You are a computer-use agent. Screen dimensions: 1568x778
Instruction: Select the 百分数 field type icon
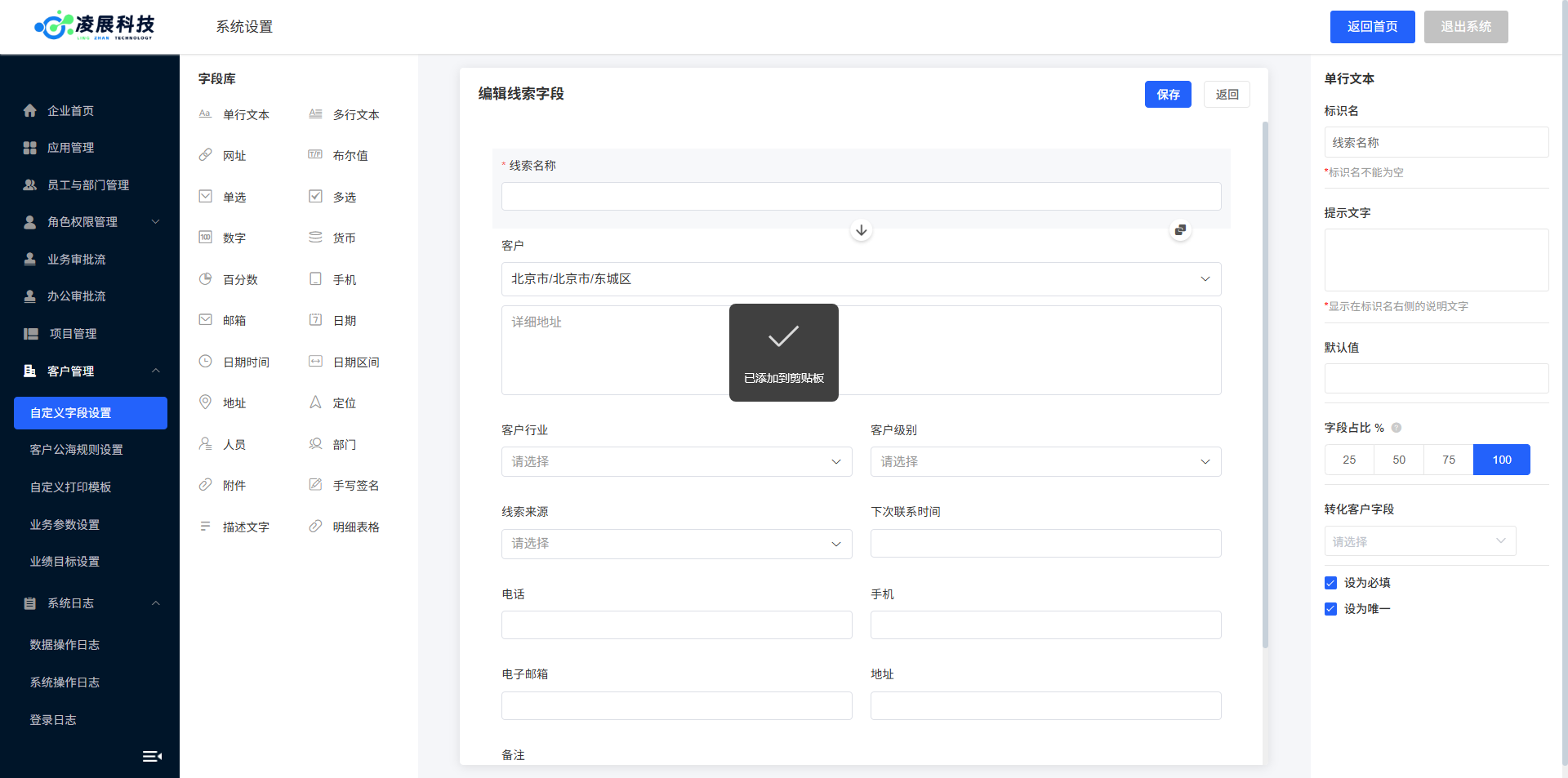point(206,279)
